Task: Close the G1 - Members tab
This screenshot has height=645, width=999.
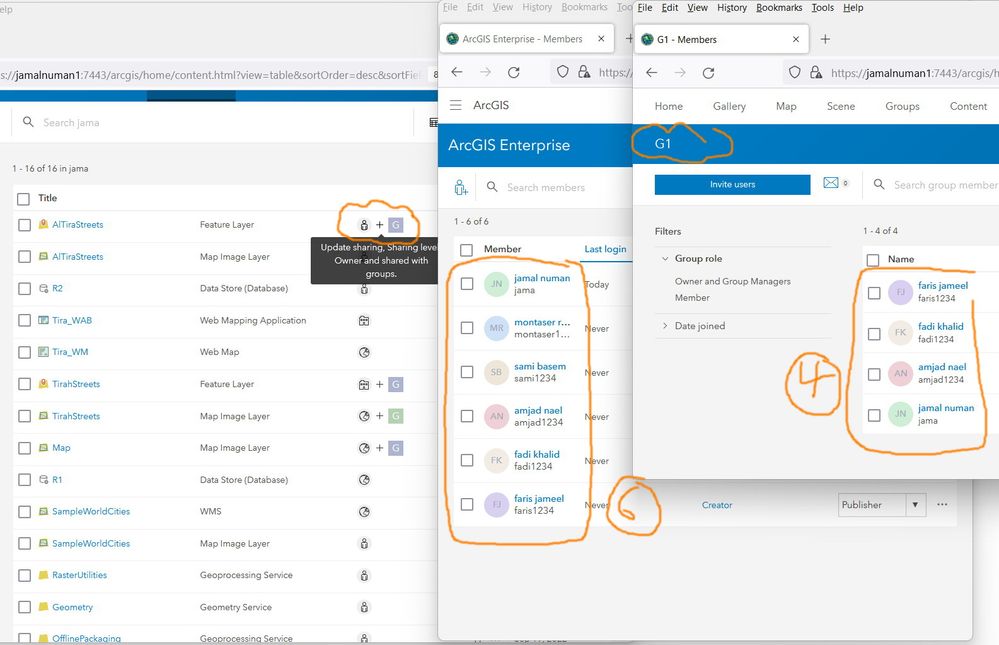Action: 796,40
